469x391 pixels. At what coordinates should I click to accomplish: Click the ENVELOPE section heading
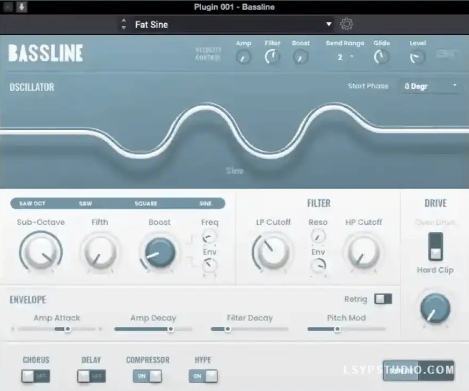point(28,300)
